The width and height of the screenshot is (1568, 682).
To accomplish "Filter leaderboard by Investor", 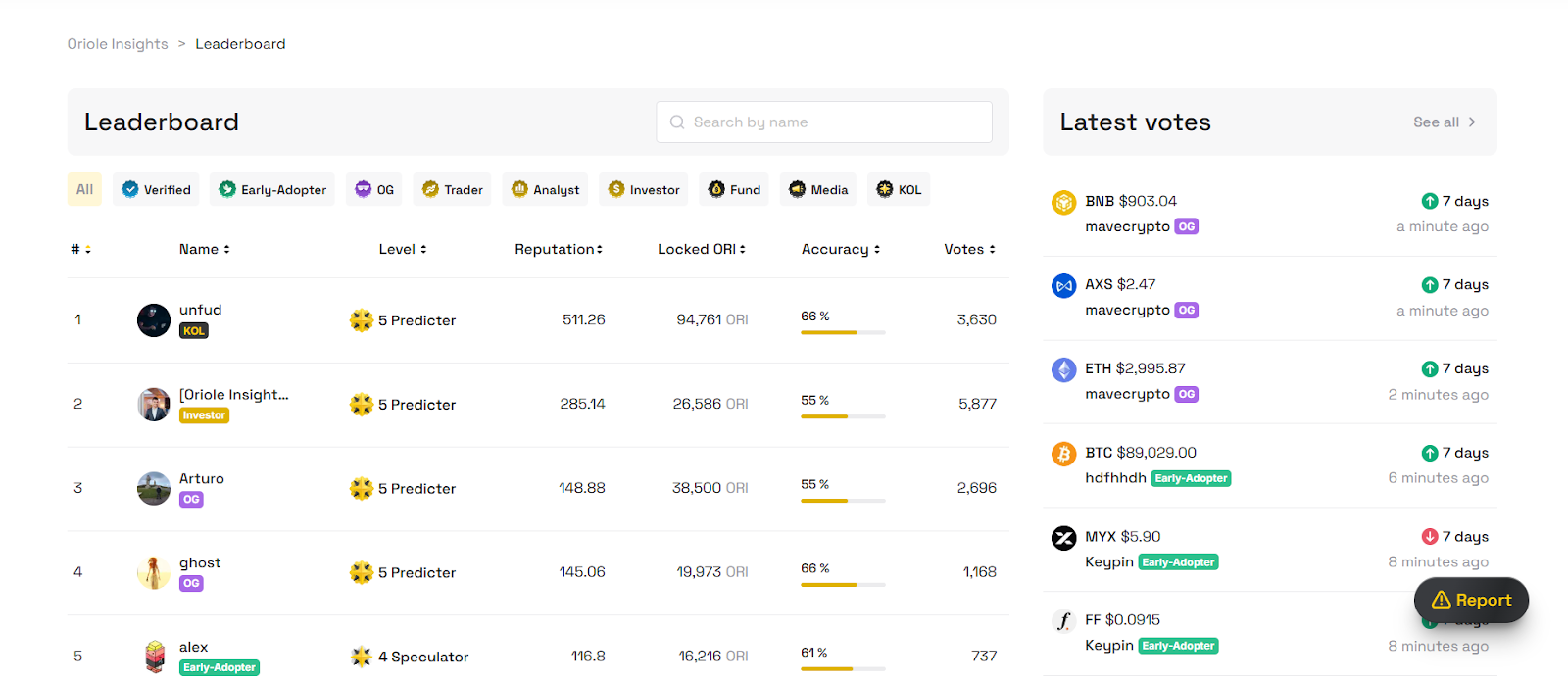I will click(643, 189).
